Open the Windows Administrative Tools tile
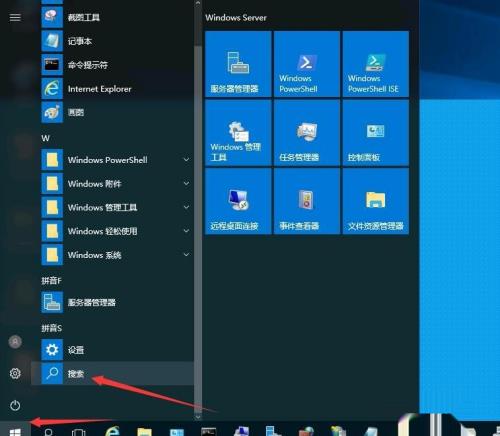The image size is (500, 436). point(238,133)
